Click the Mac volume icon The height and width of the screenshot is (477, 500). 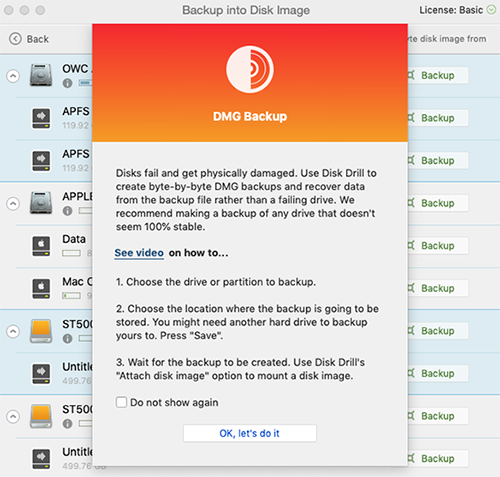click(41, 289)
